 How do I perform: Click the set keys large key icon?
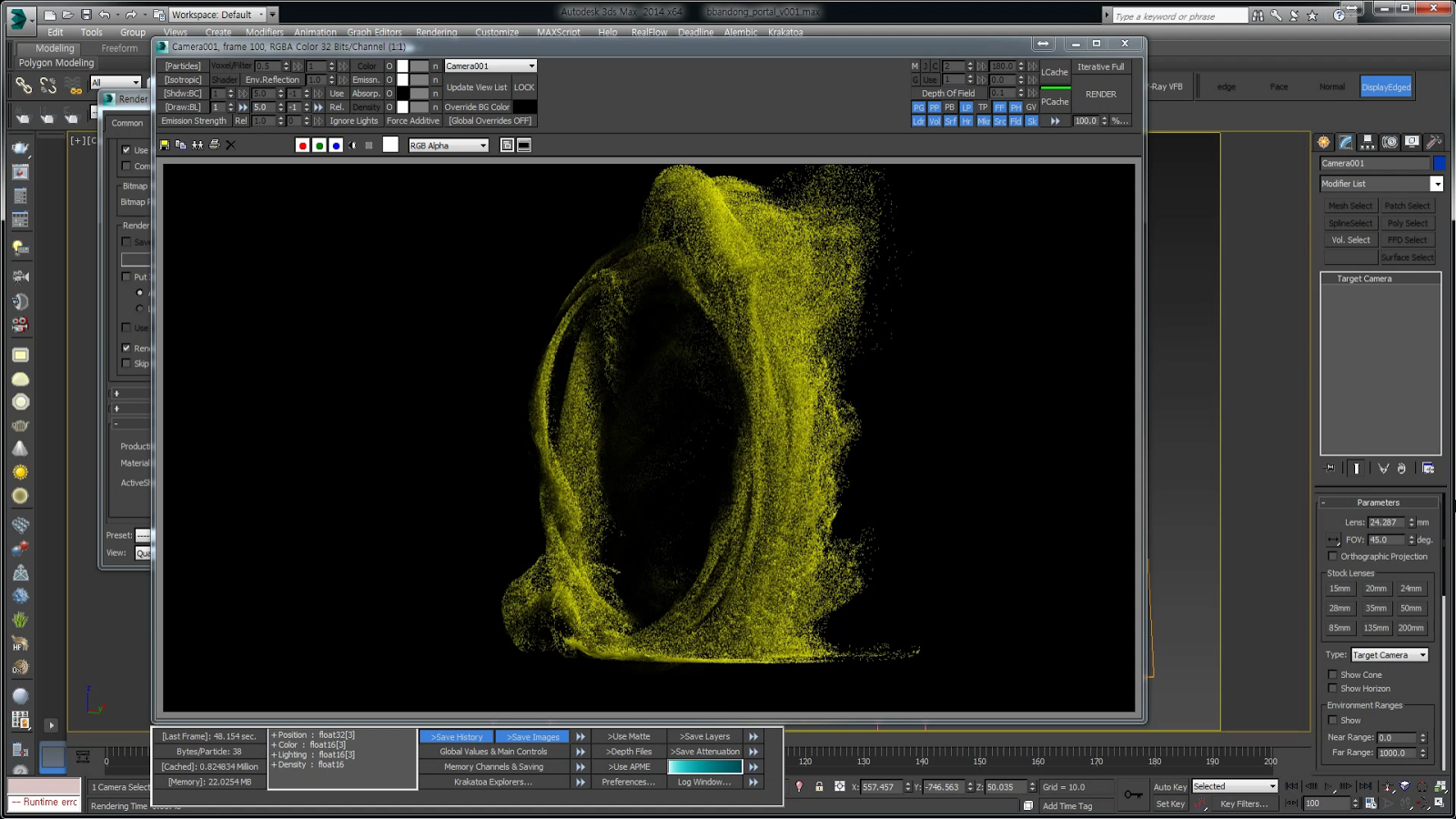coord(1133,794)
